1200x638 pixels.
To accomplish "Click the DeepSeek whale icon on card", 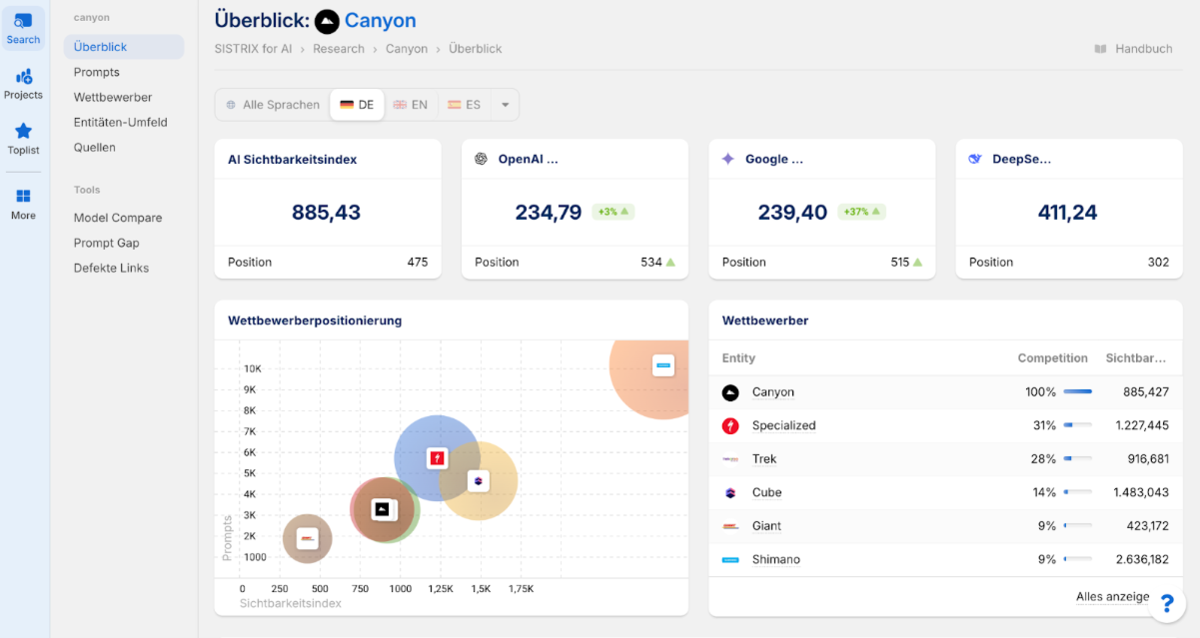I will point(975,159).
